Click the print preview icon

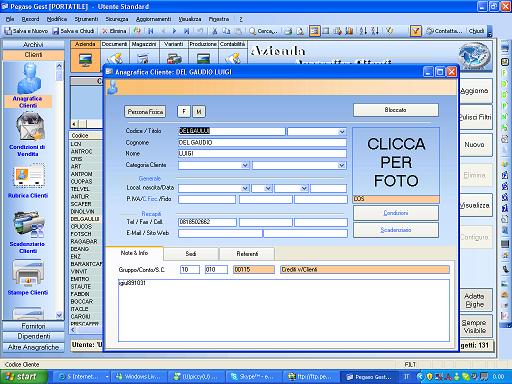coord(300,31)
